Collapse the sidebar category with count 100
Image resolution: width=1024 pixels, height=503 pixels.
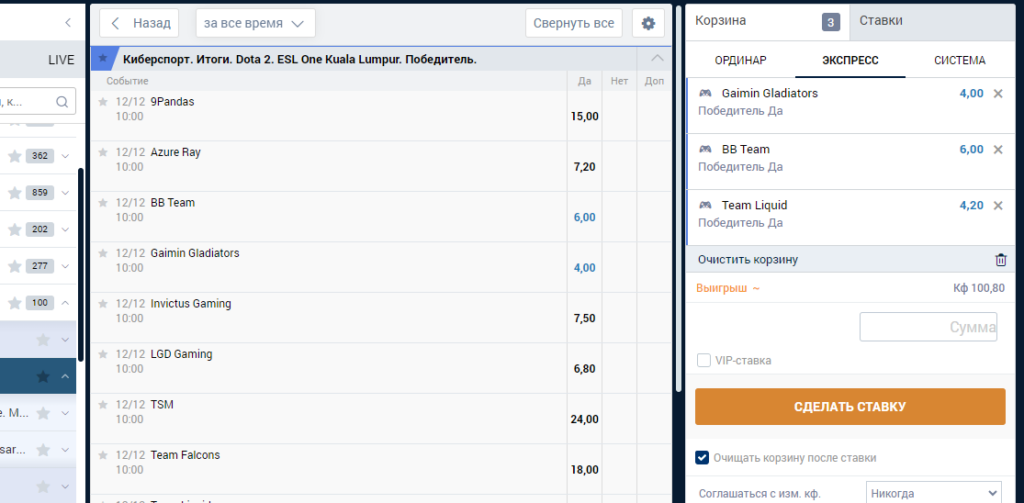65,303
